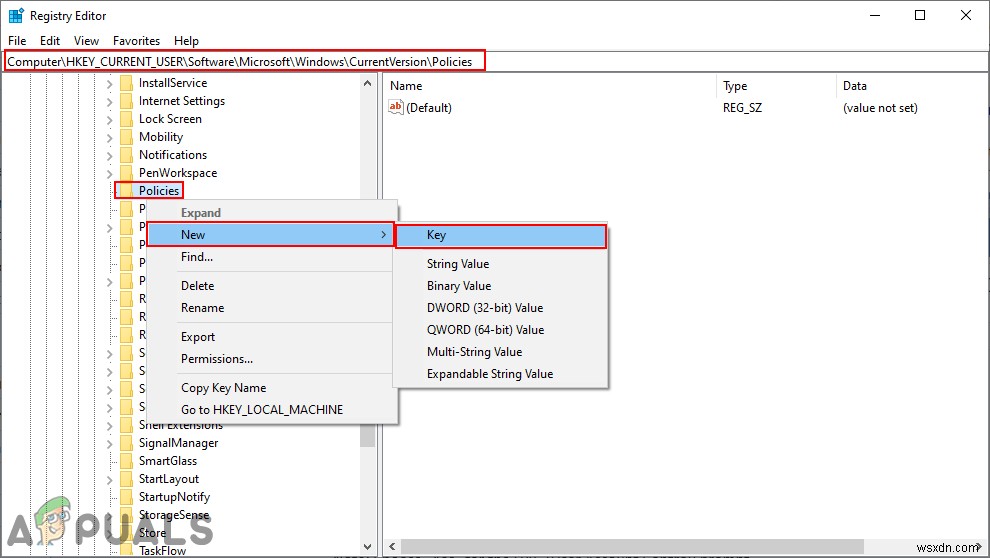Expand the SignalManager key

110,444
